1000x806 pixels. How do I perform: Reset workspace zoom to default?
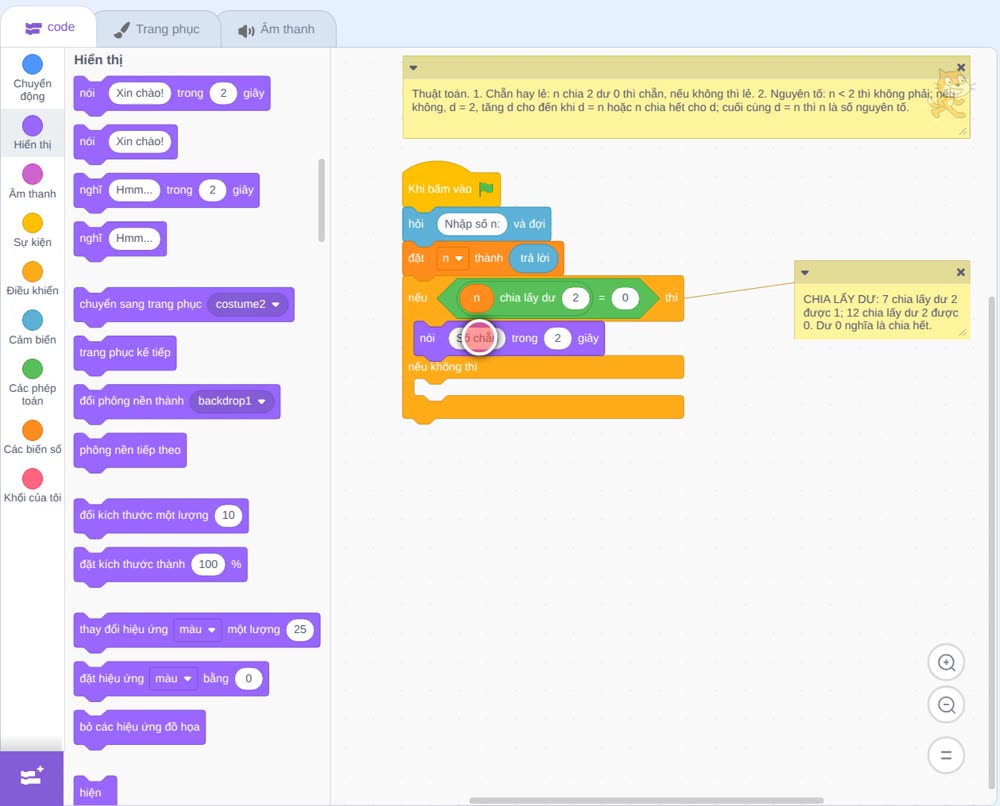(x=946, y=755)
